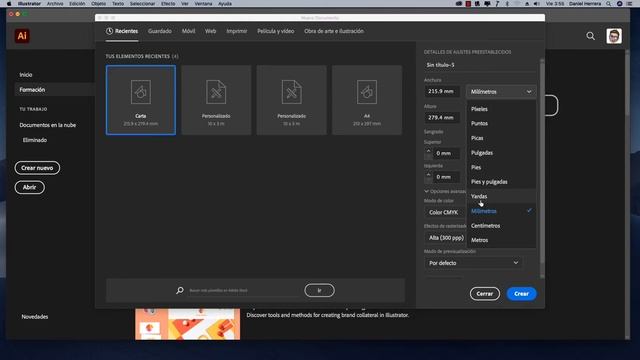Switch to the Móvil tab
Viewport: 640px width, 360px height.
pyautogui.click(x=188, y=31)
